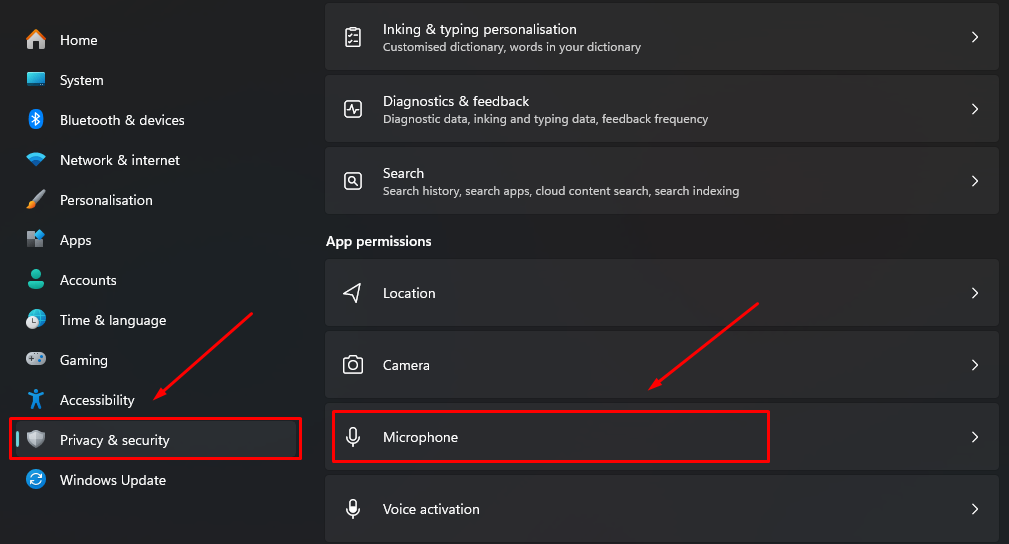
Task: Click the Apps icon in sidebar
Action: pyautogui.click(x=36, y=239)
